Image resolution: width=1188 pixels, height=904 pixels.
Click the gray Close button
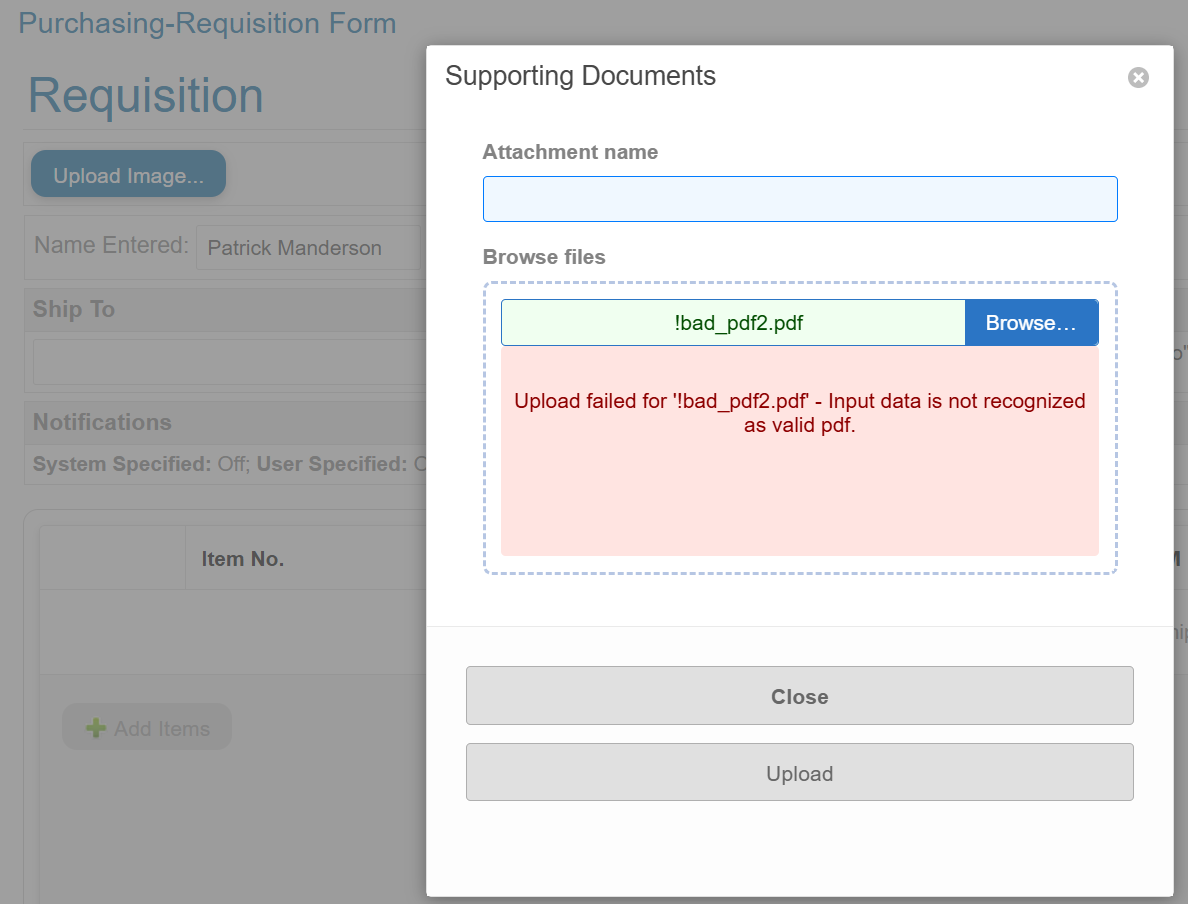click(799, 696)
